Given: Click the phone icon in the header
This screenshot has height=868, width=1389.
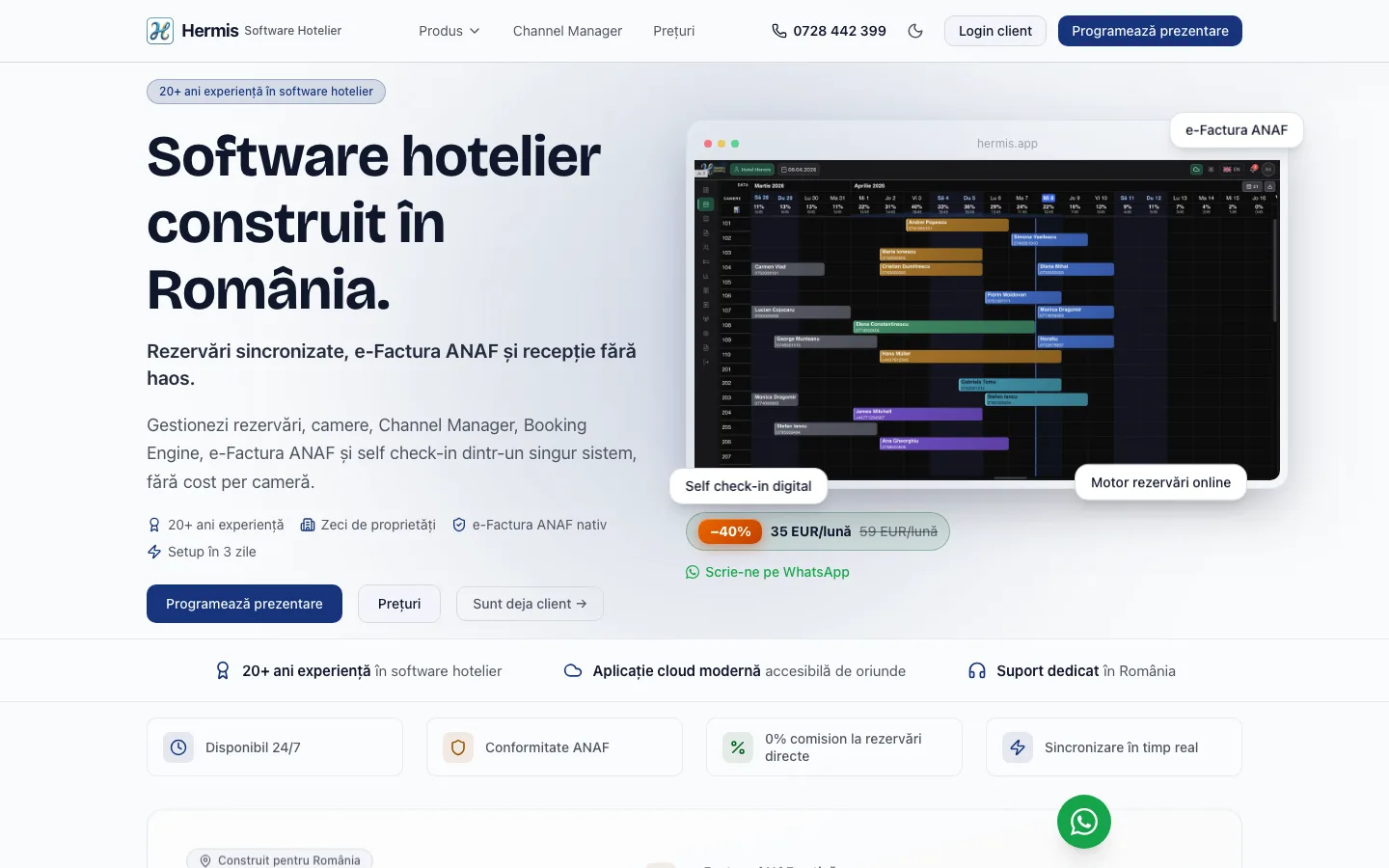Looking at the screenshot, I should coord(779,31).
